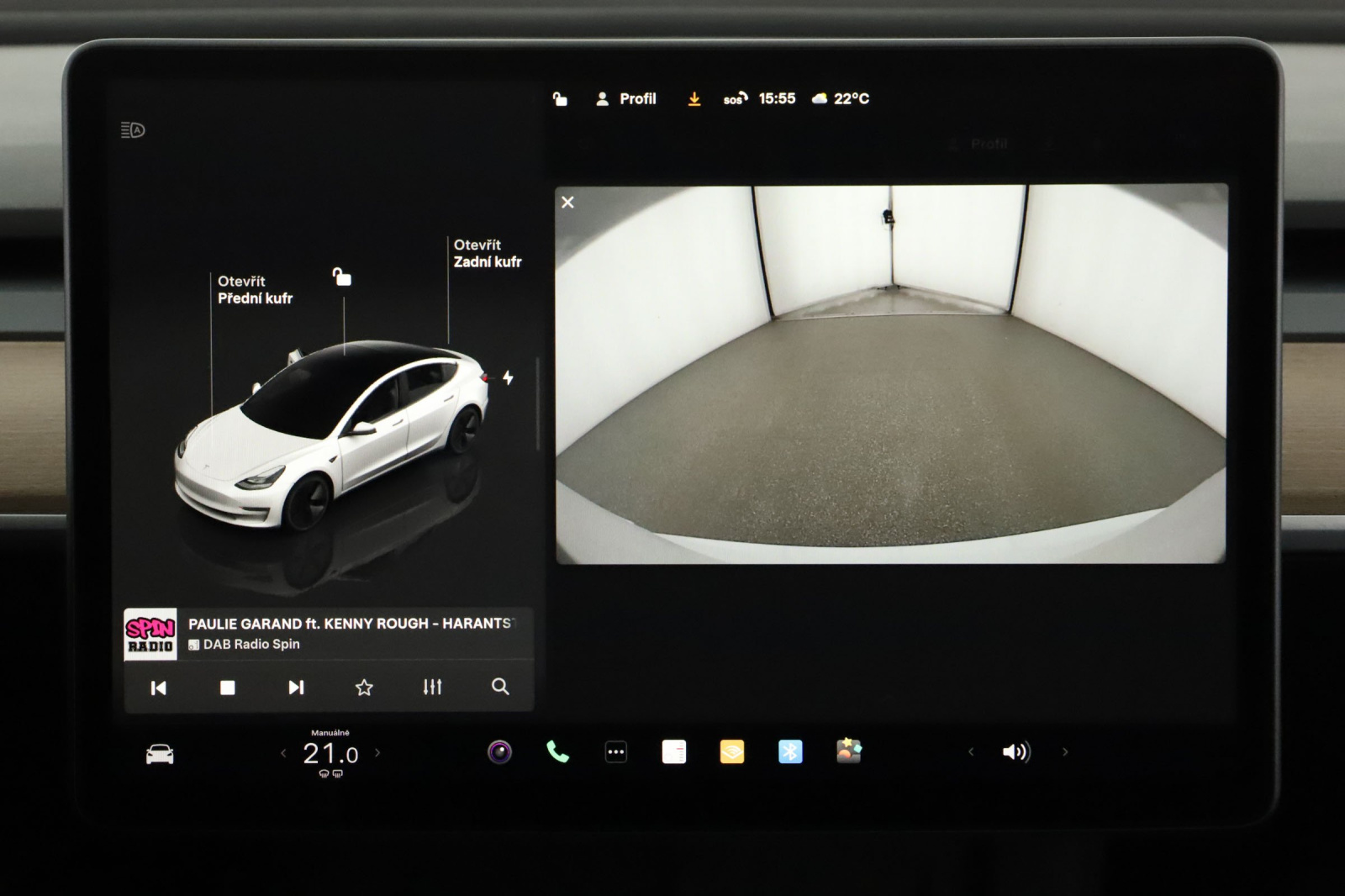Open the yellow Audible app icon

click(x=731, y=751)
